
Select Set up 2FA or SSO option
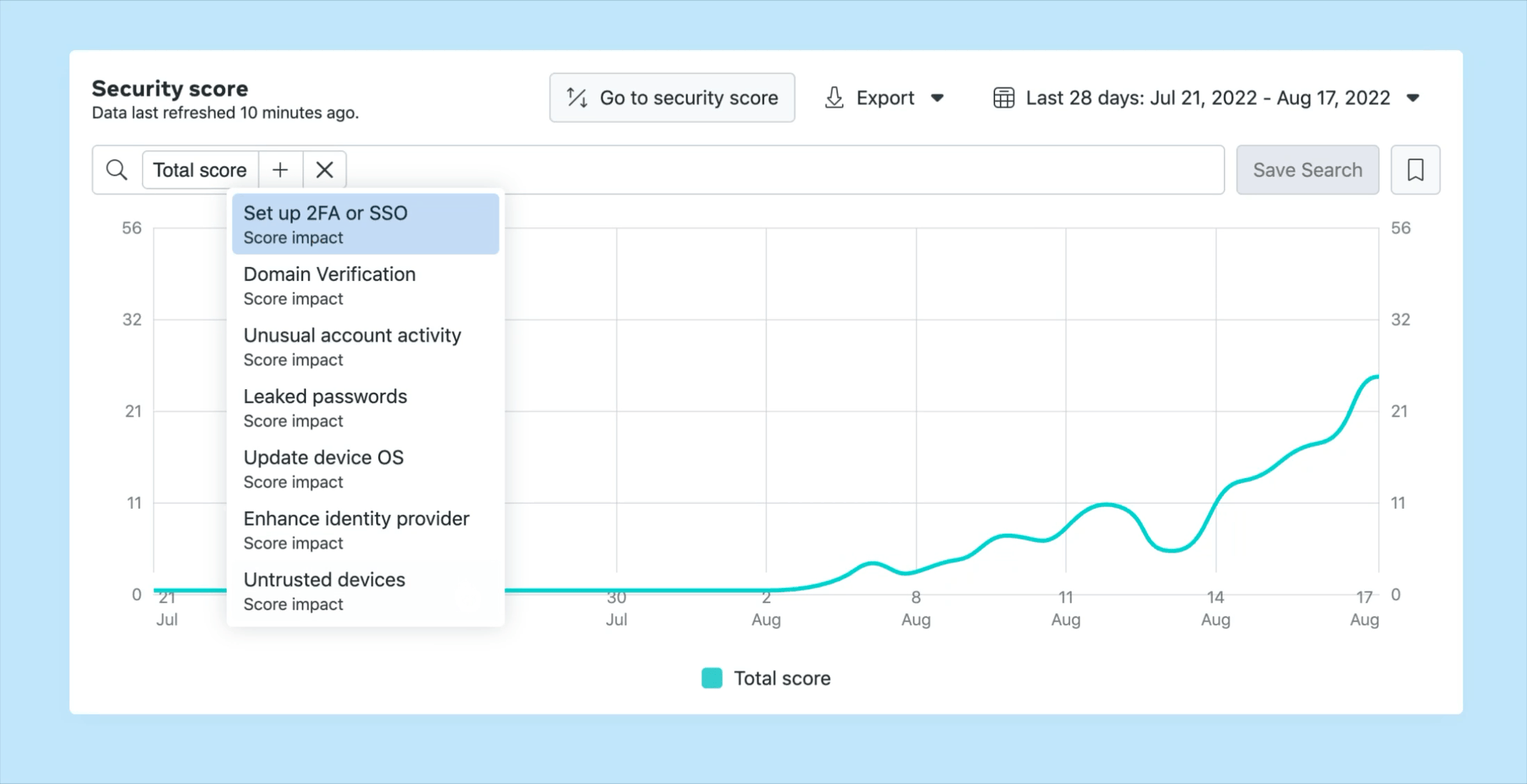tap(365, 224)
